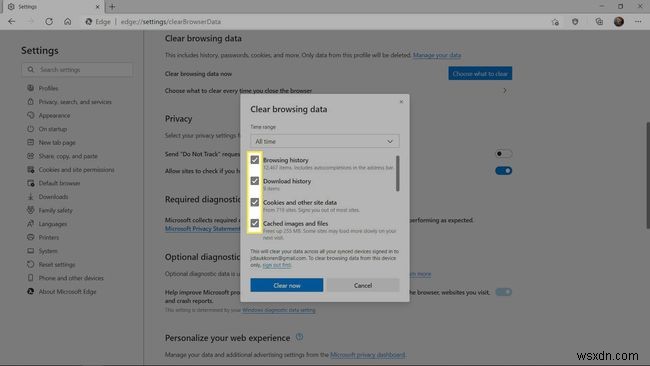650x366 pixels.
Task: Reload the page with the refresh icon
Action: pyautogui.click(x=49, y=22)
